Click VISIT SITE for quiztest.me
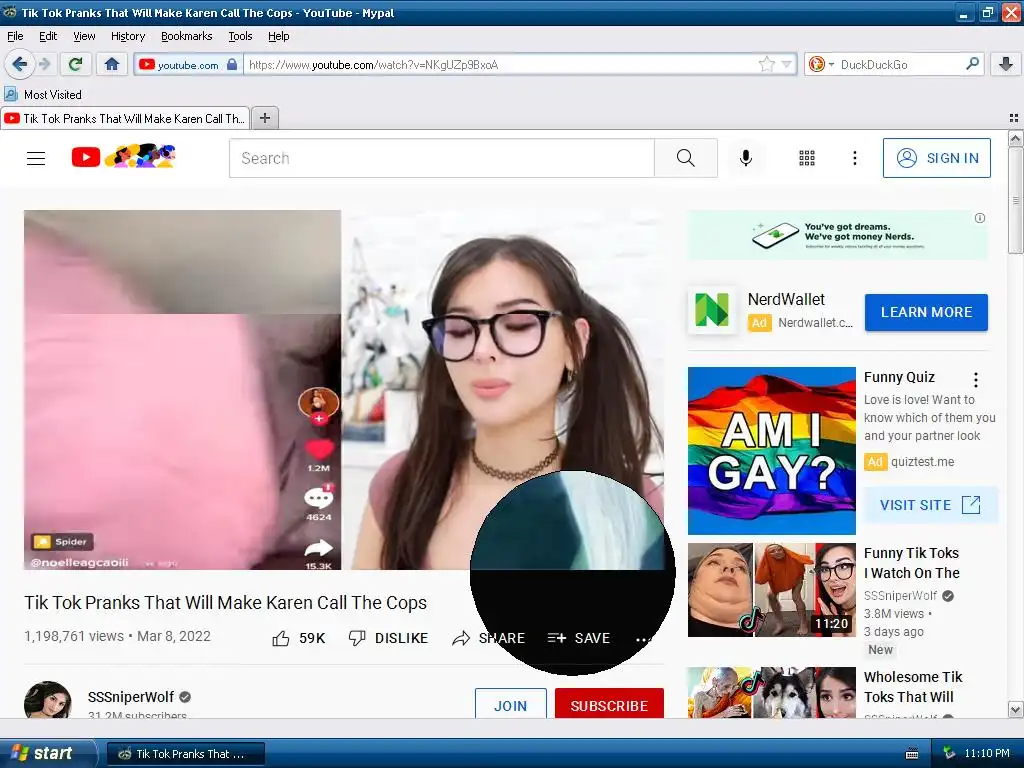Viewport: 1024px width, 768px height. coord(931,505)
